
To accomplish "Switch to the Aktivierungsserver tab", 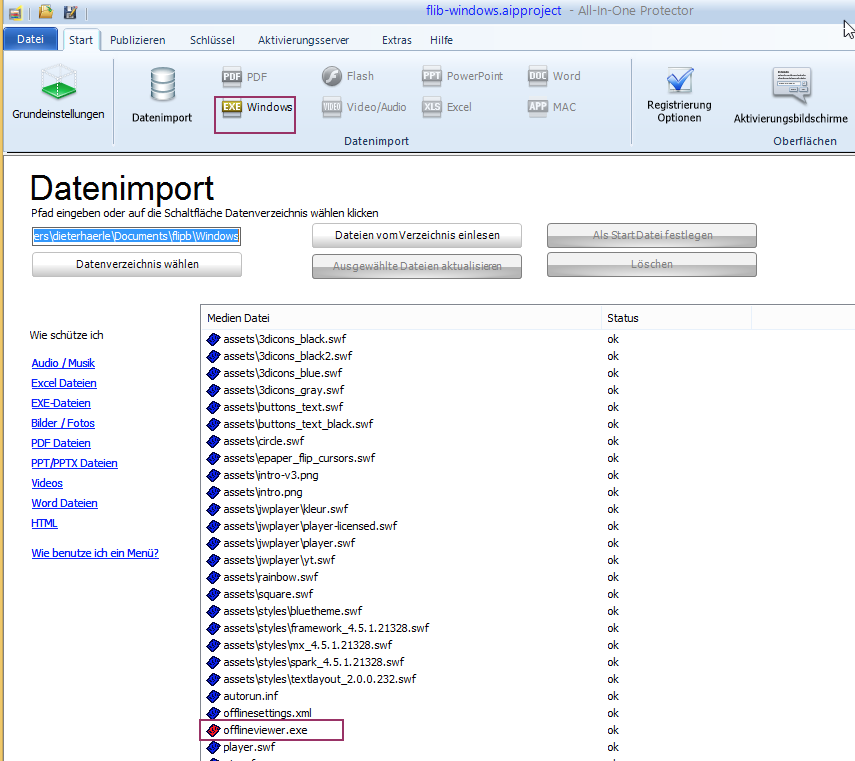I will click(x=301, y=40).
